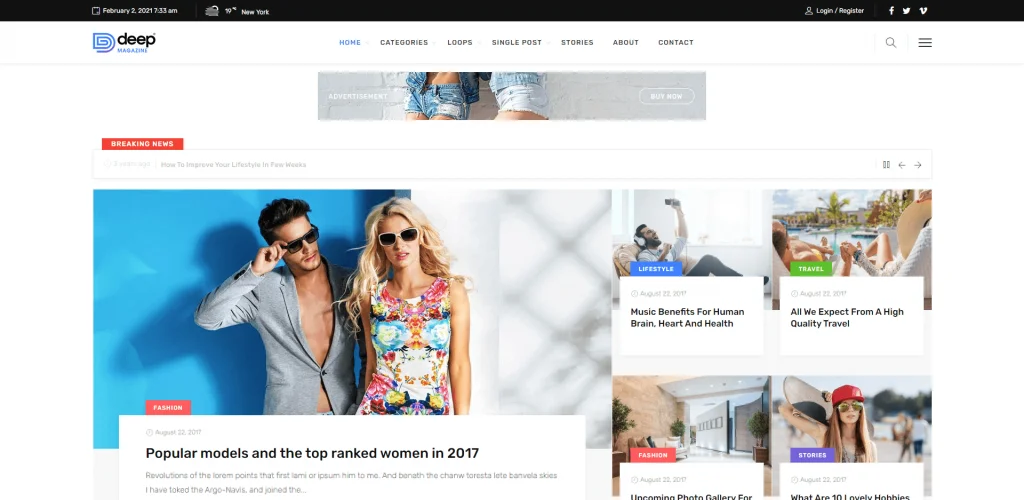Expand the Loops menu dropdown
1024x500 pixels.
460,42
